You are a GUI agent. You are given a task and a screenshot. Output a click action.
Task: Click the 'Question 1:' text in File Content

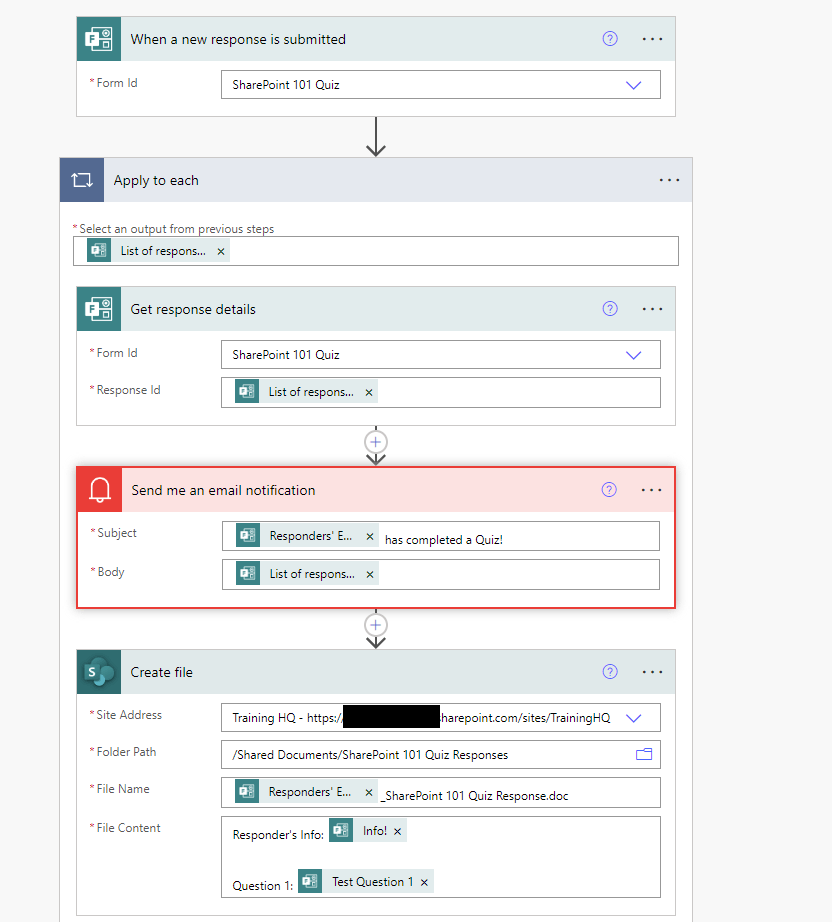coord(262,886)
